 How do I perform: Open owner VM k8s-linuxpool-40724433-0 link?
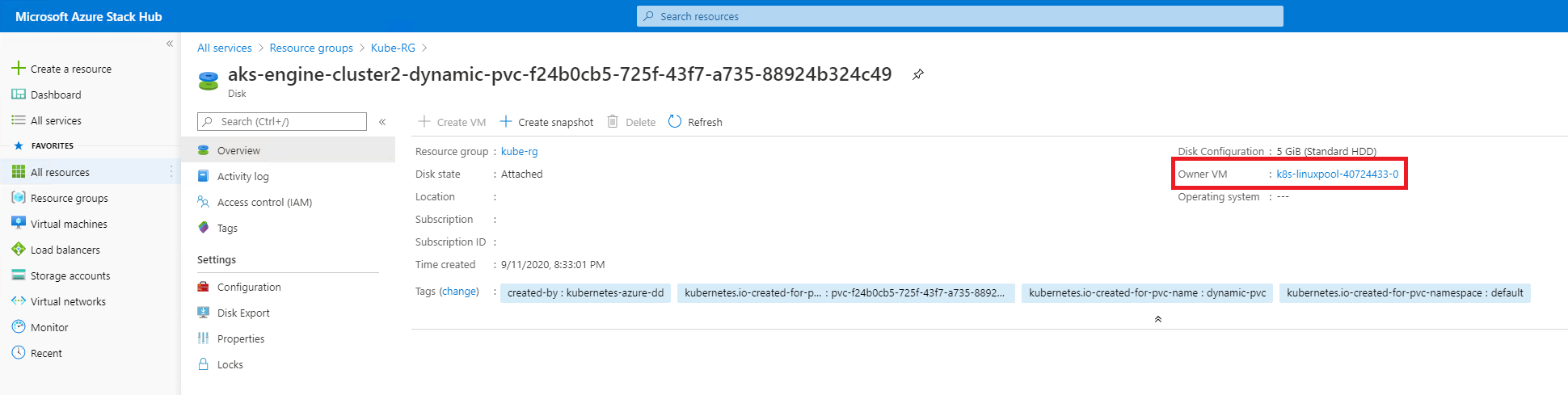pyautogui.click(x=1337, y=174)
